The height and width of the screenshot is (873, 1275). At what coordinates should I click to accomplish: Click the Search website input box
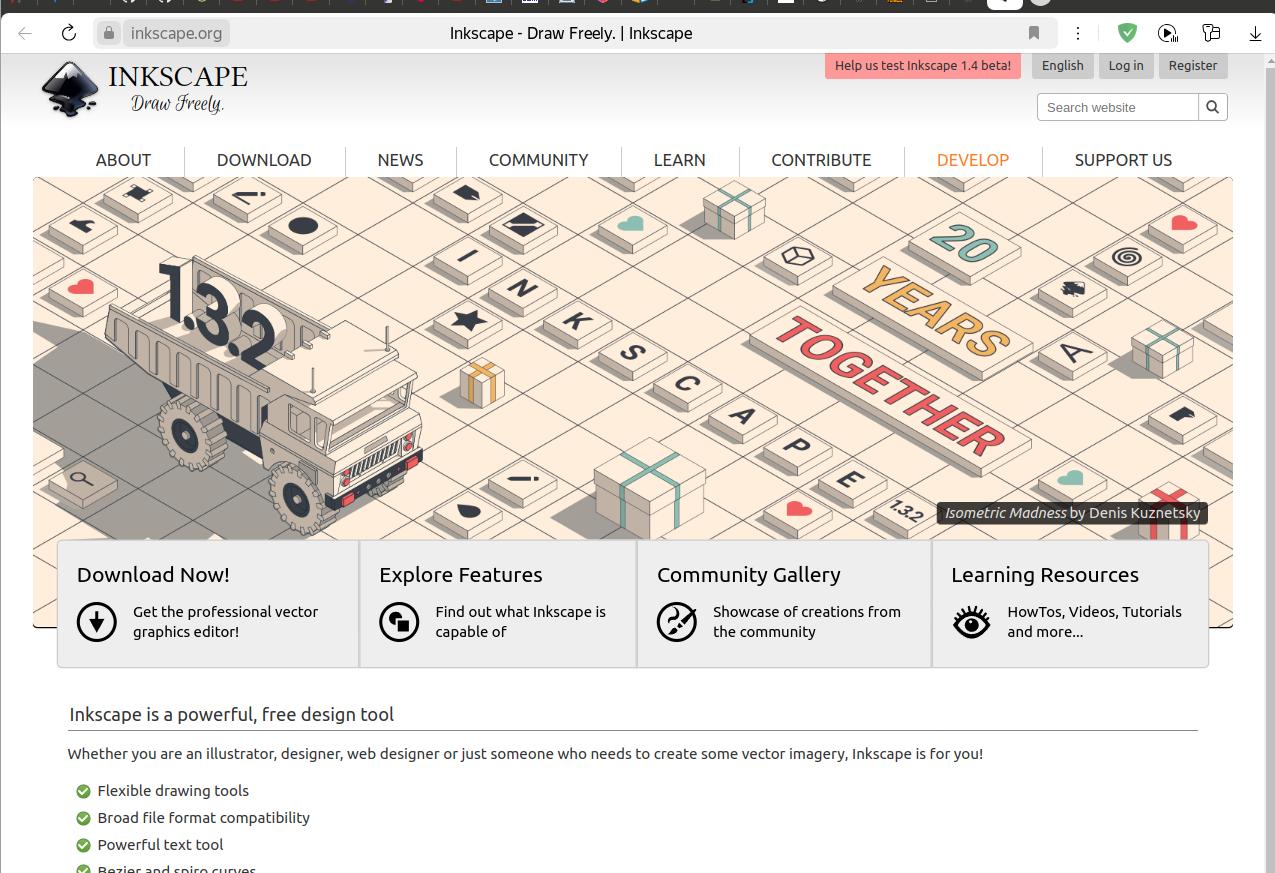click(x=1117, y=107)
